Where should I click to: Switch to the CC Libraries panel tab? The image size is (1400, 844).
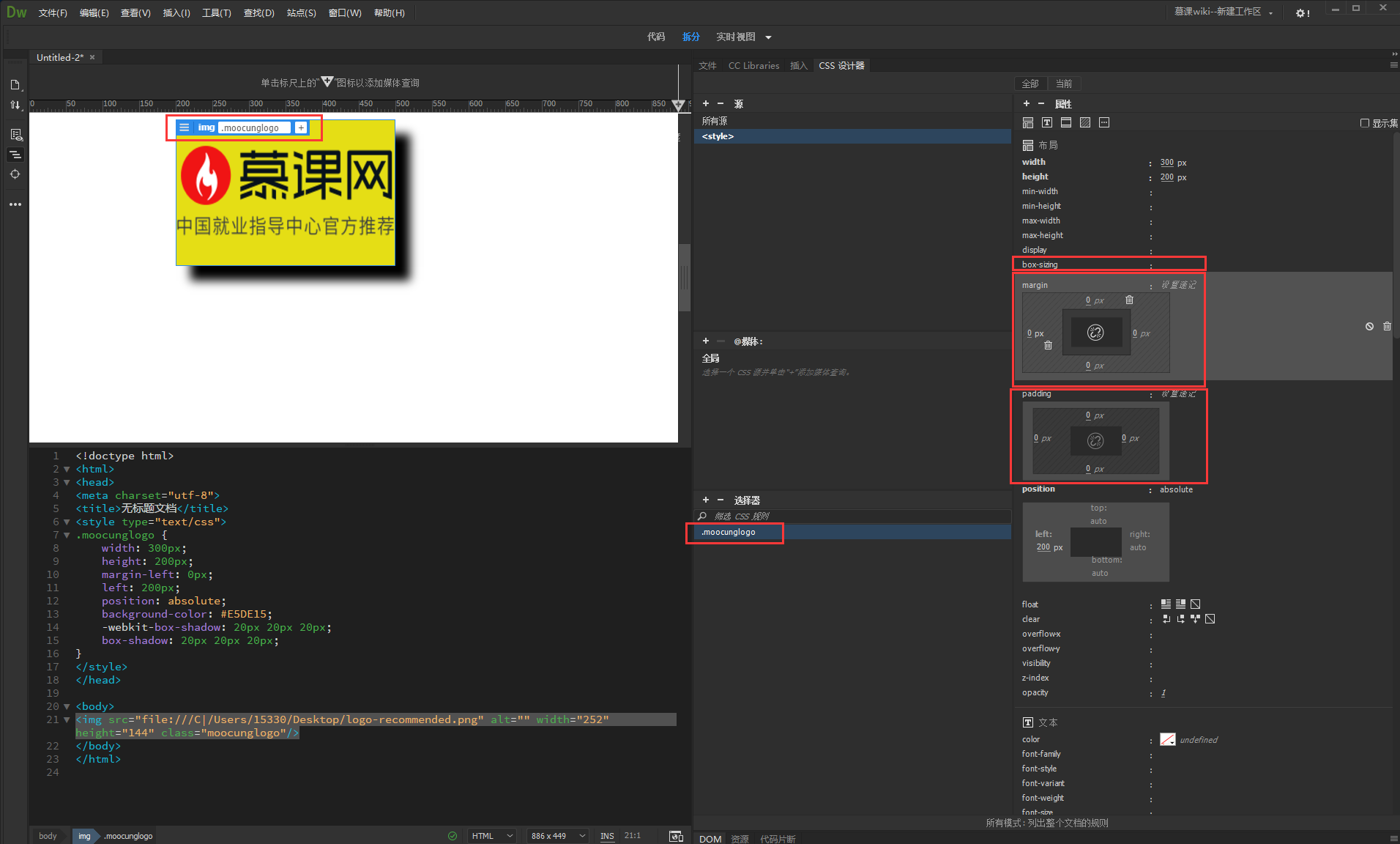(x=753, y=66)
